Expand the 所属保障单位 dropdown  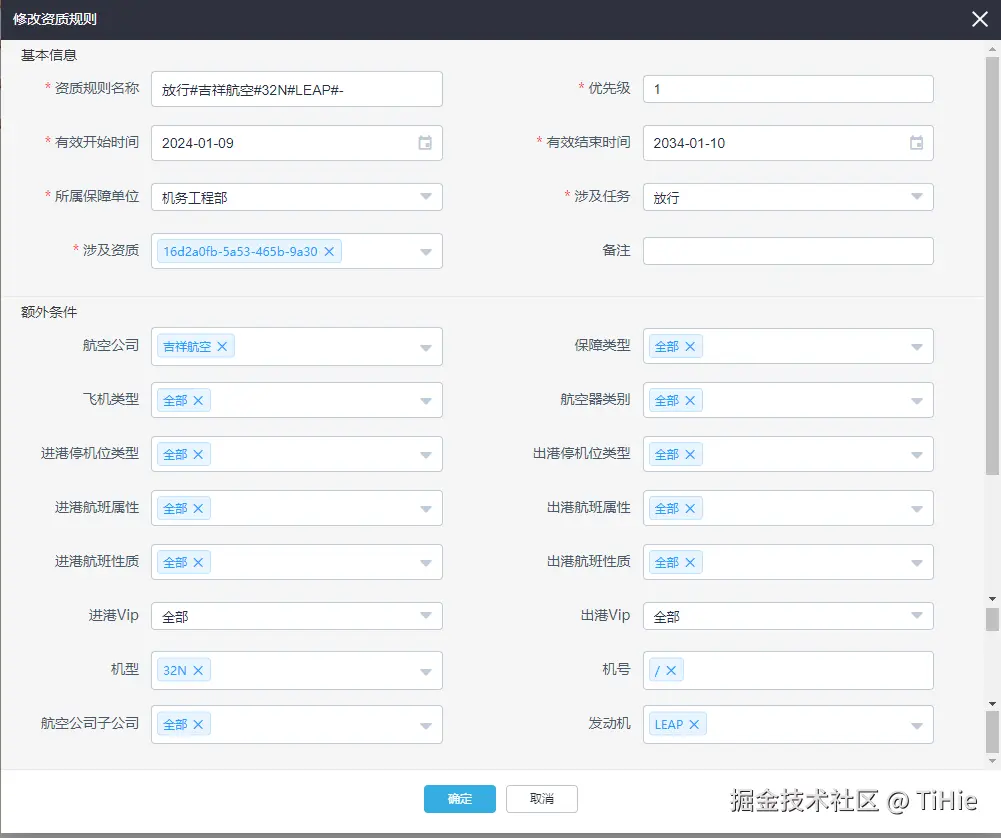pyautogui.click(x=426, y=197)
